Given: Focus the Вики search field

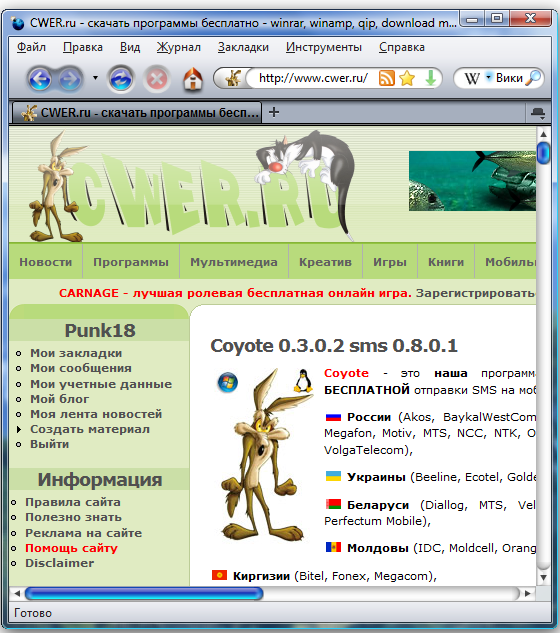Looking at the screenshot, I should coord(510,78).
